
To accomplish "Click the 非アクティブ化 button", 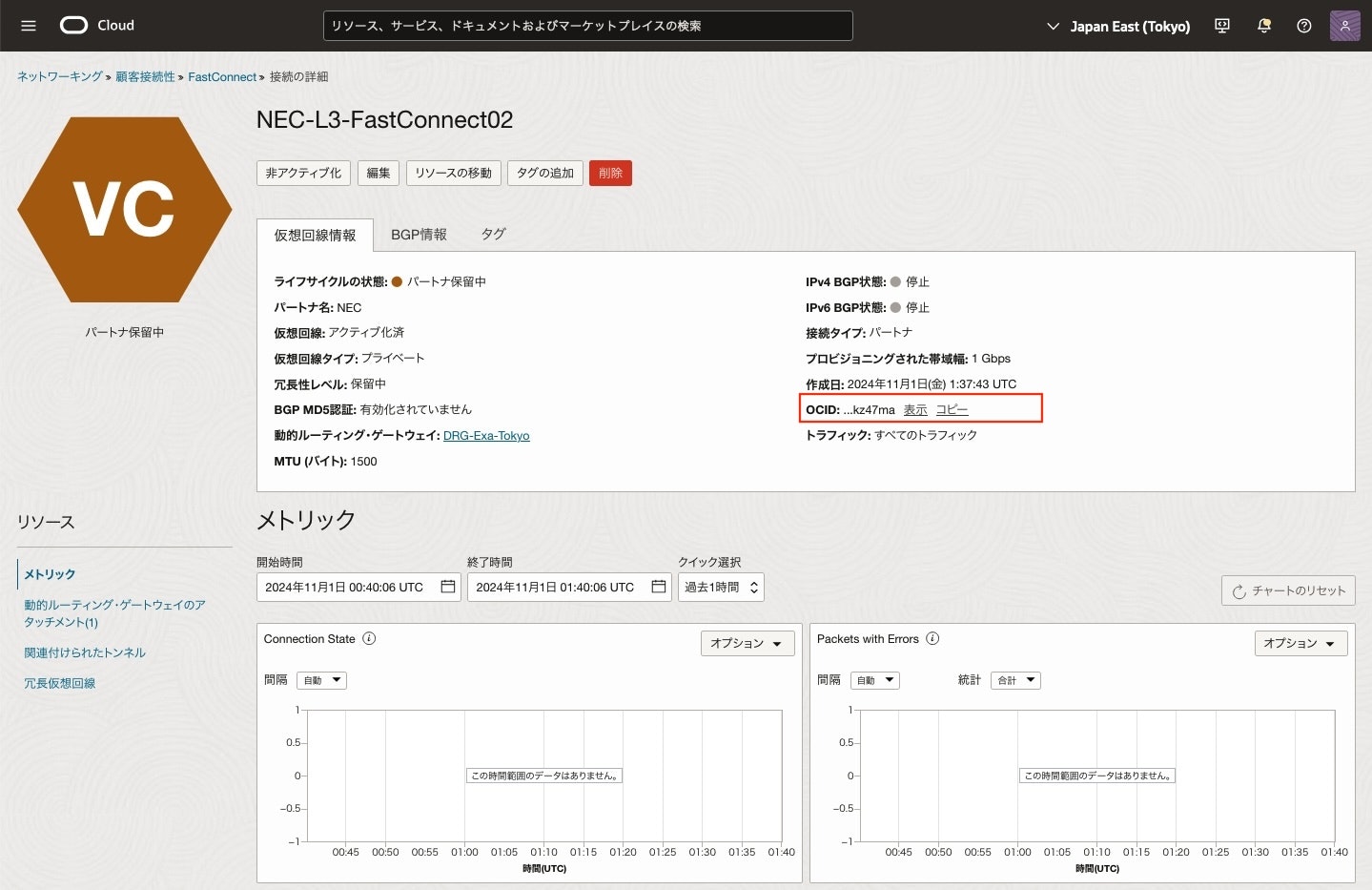I will pyautogui.click(x=303, y=173).
